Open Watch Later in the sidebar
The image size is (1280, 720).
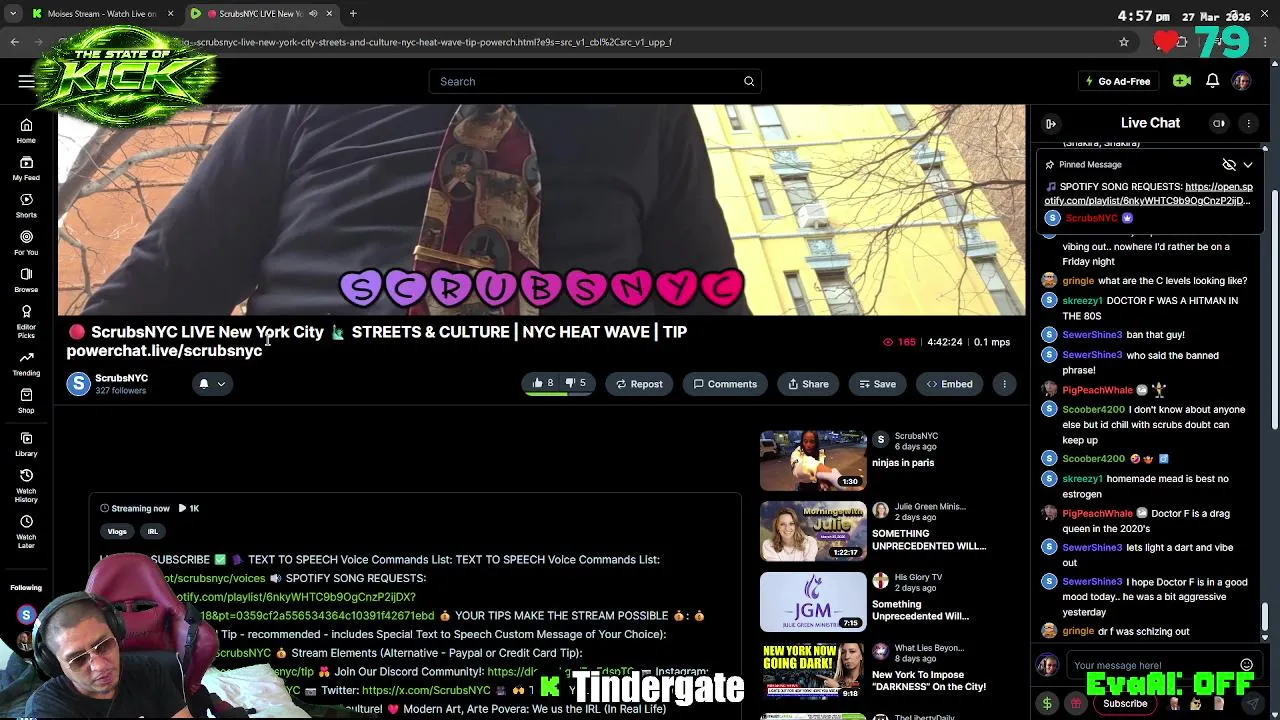[x=26, y=530]
